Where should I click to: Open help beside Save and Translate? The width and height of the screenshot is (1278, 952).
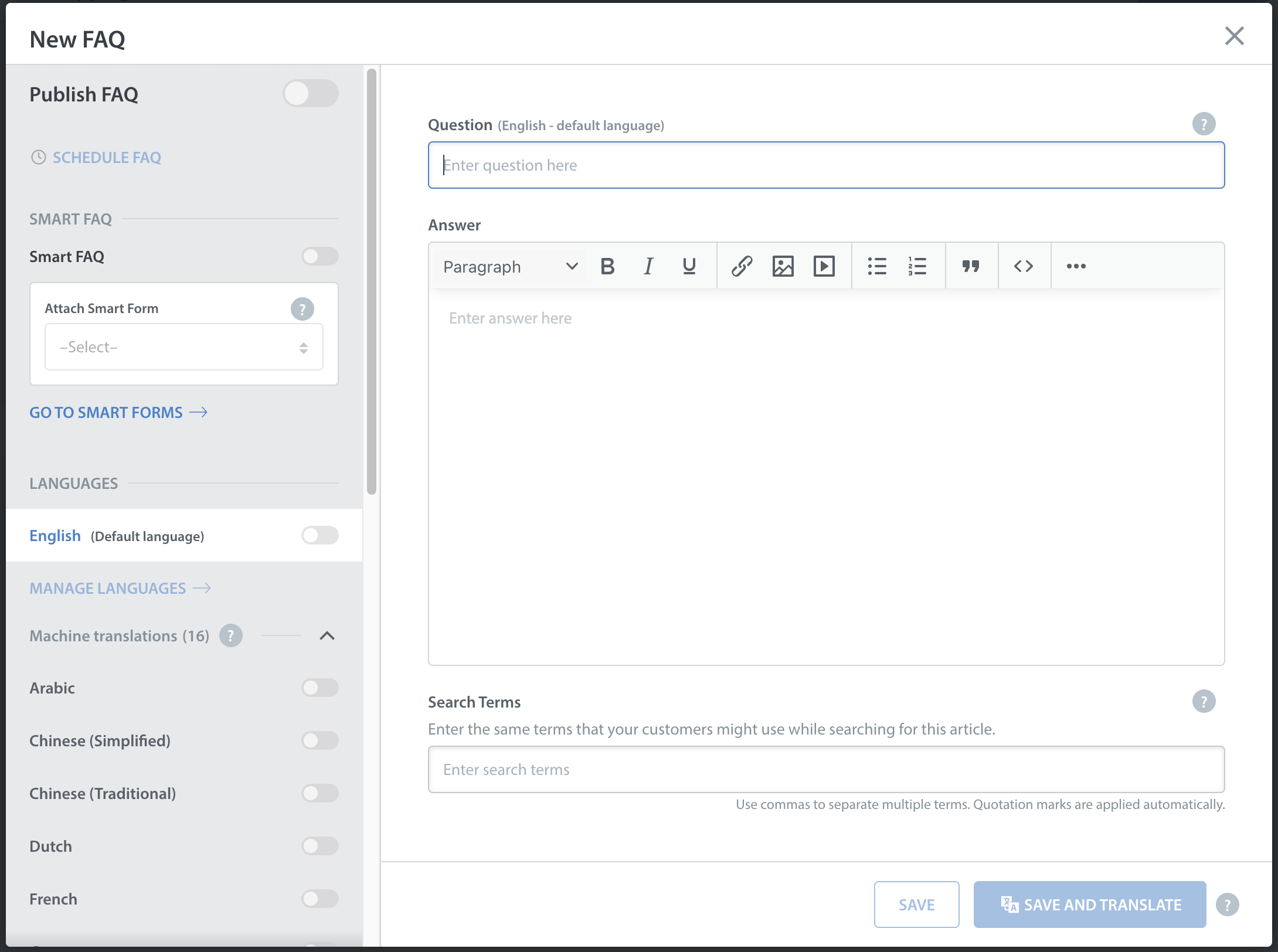point(1228,905)
